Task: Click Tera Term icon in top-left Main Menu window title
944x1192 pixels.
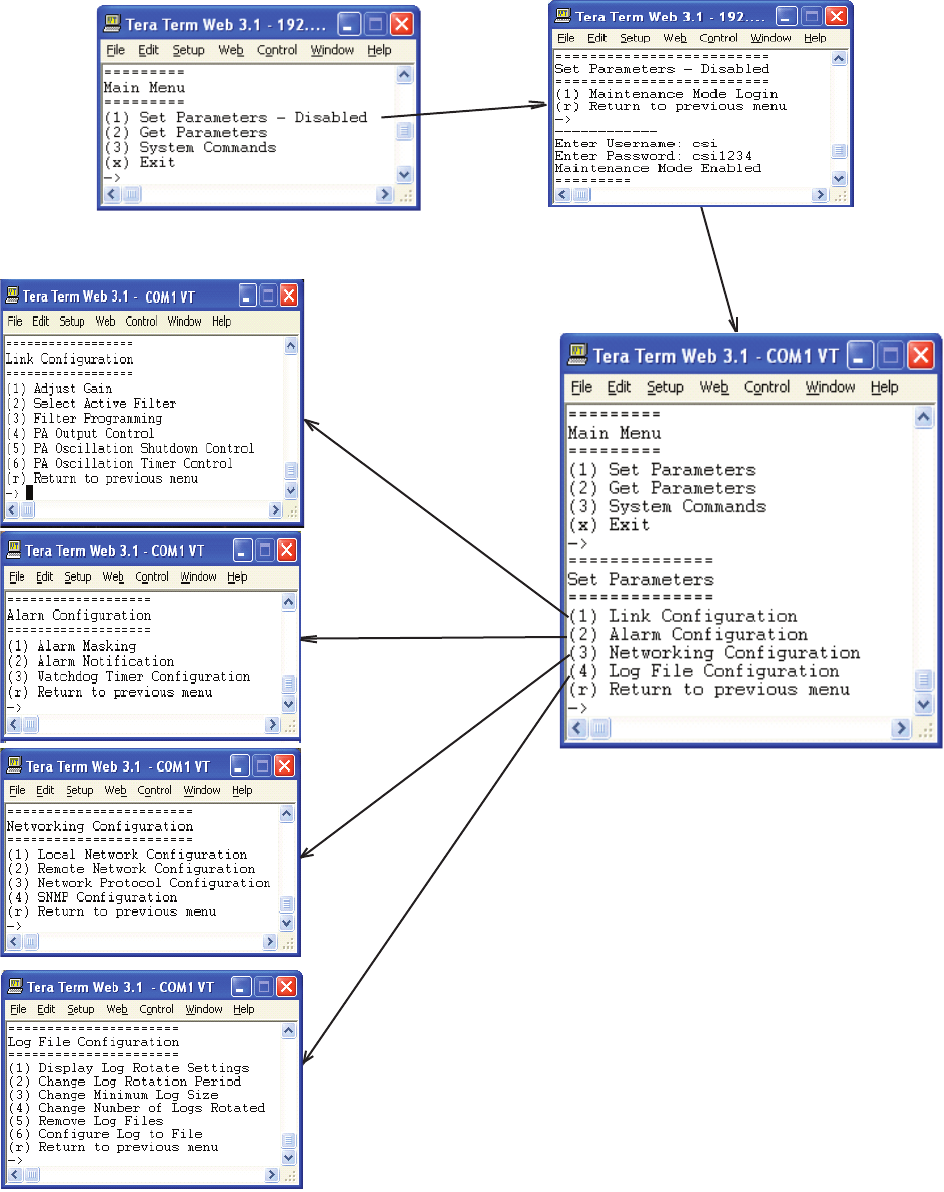Action: tap(112, 24)
